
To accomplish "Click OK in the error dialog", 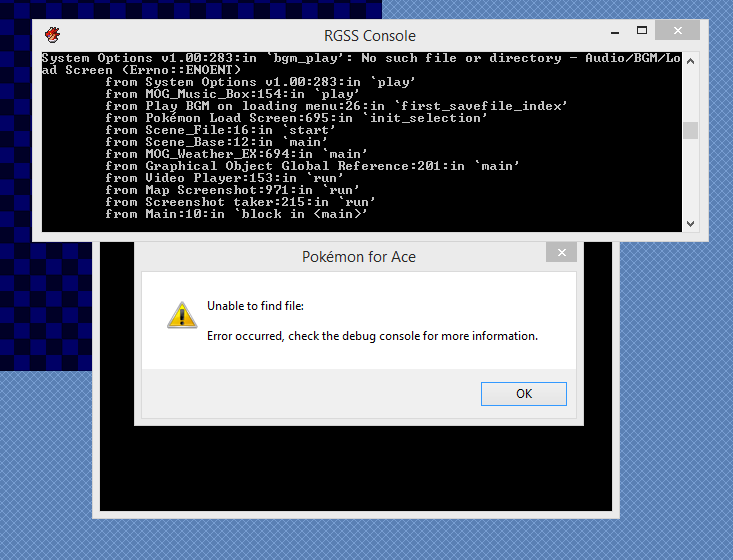I will coord(524,394).
